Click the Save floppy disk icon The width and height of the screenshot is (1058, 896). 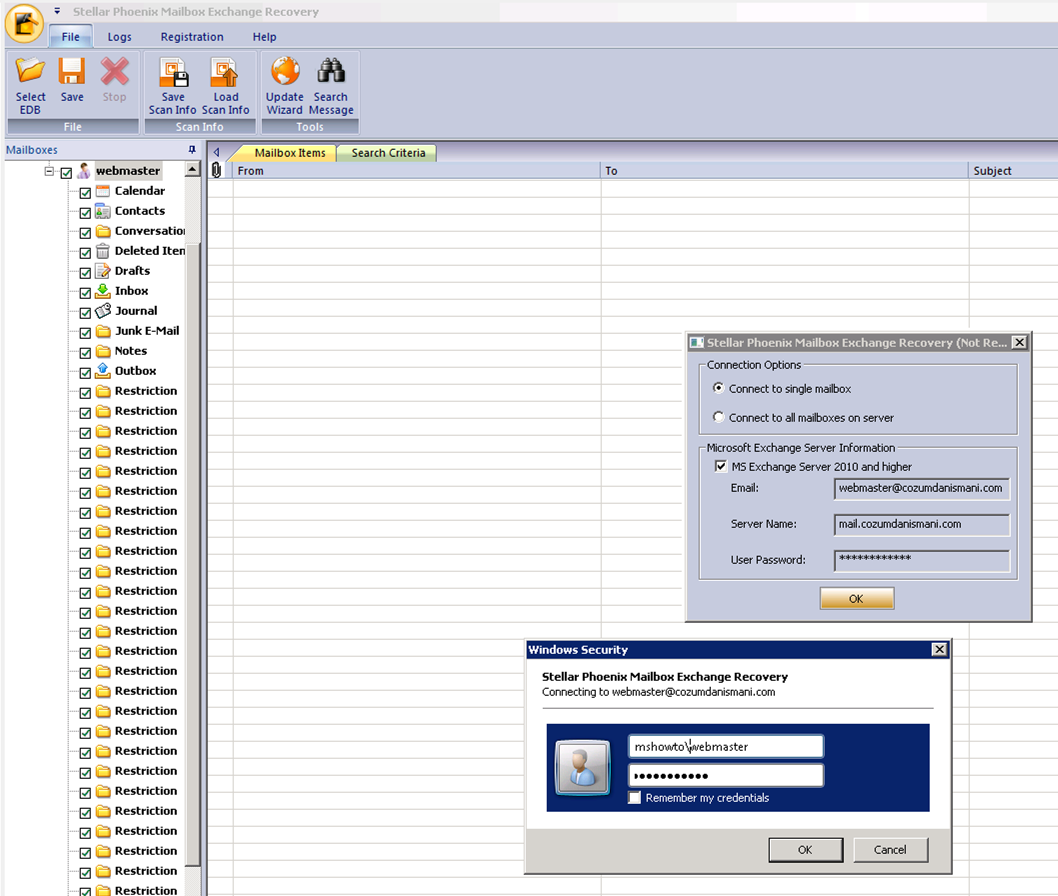[72, 73]
